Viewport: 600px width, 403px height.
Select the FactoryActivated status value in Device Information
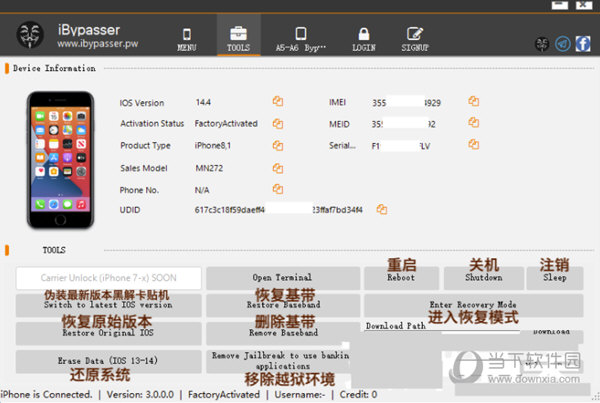tap(226, 124)
